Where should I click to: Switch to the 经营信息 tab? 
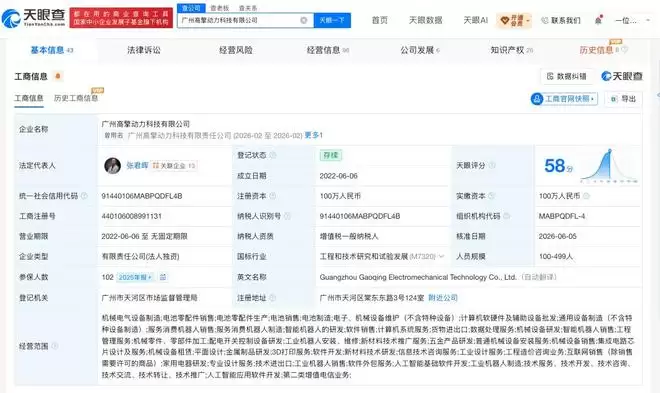coord(327,50)
